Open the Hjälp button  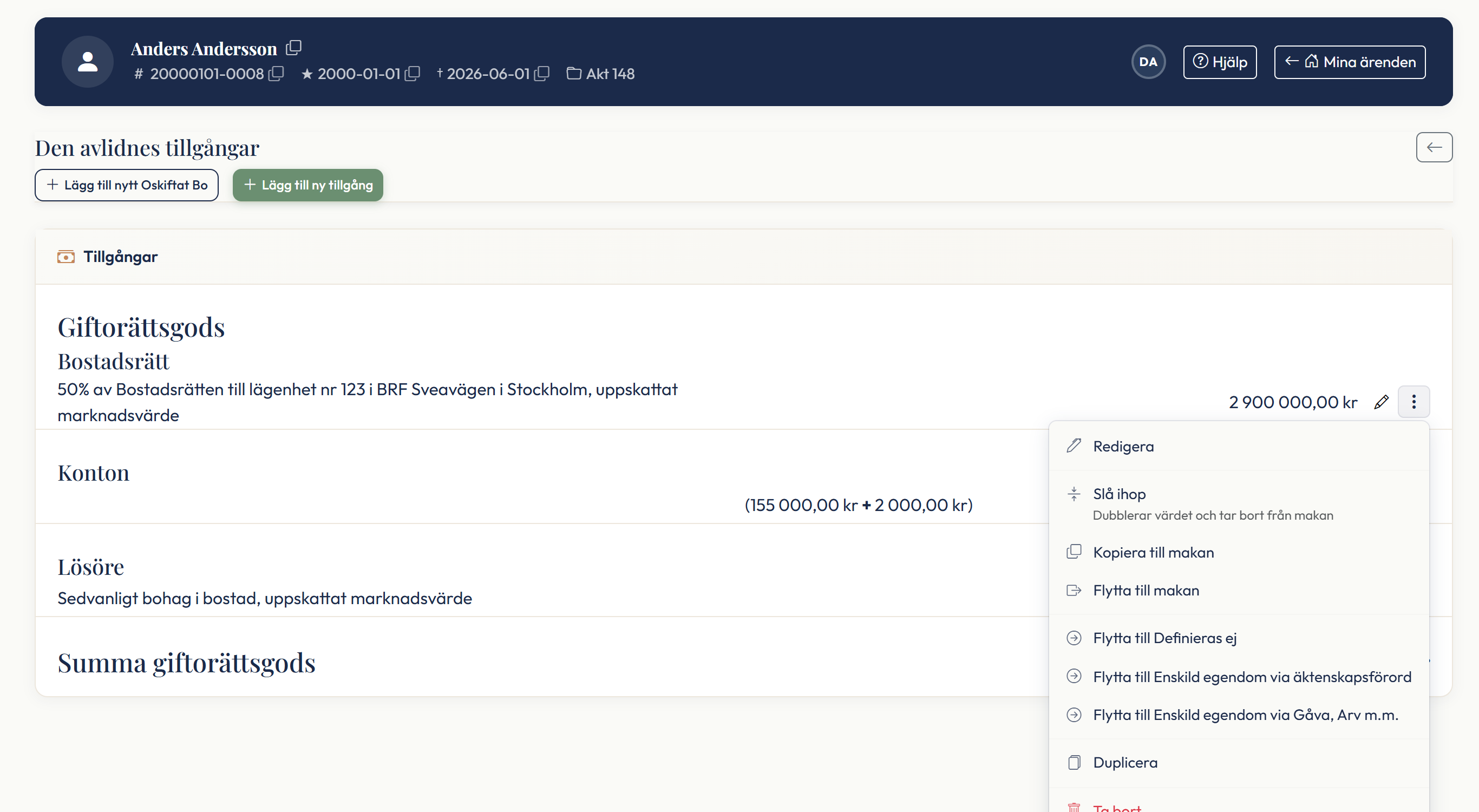click(1220, 62)
